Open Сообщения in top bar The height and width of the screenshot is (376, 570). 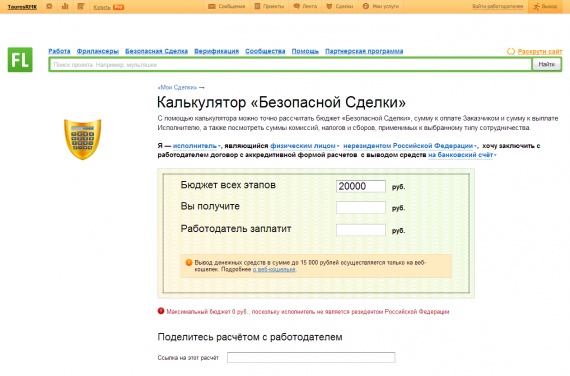tap(226, 6)
